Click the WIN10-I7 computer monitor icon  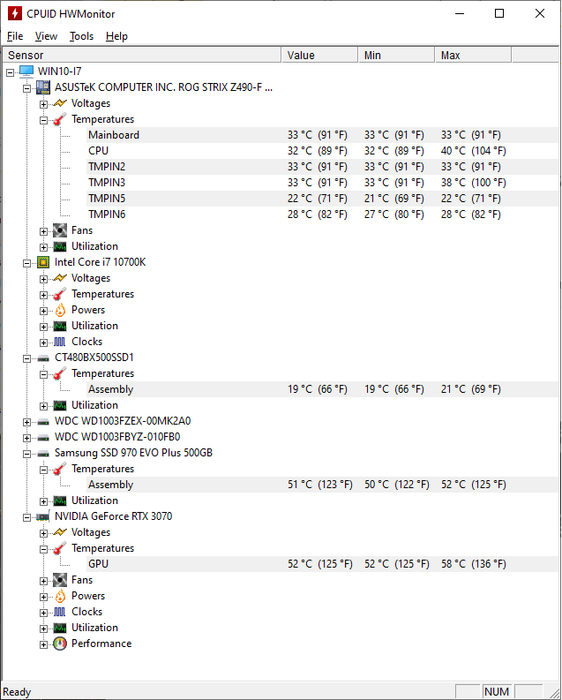(x=26, y=71)
